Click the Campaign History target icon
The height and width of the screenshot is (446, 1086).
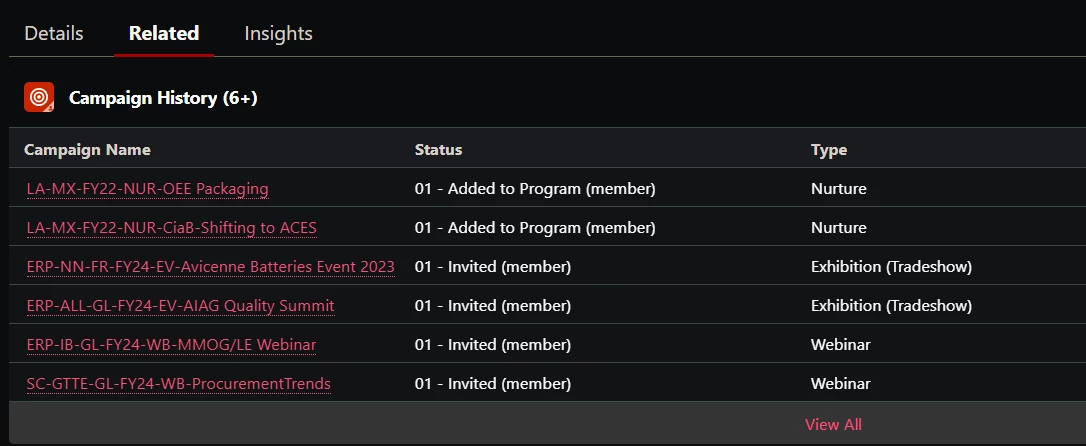coord(39,97)
